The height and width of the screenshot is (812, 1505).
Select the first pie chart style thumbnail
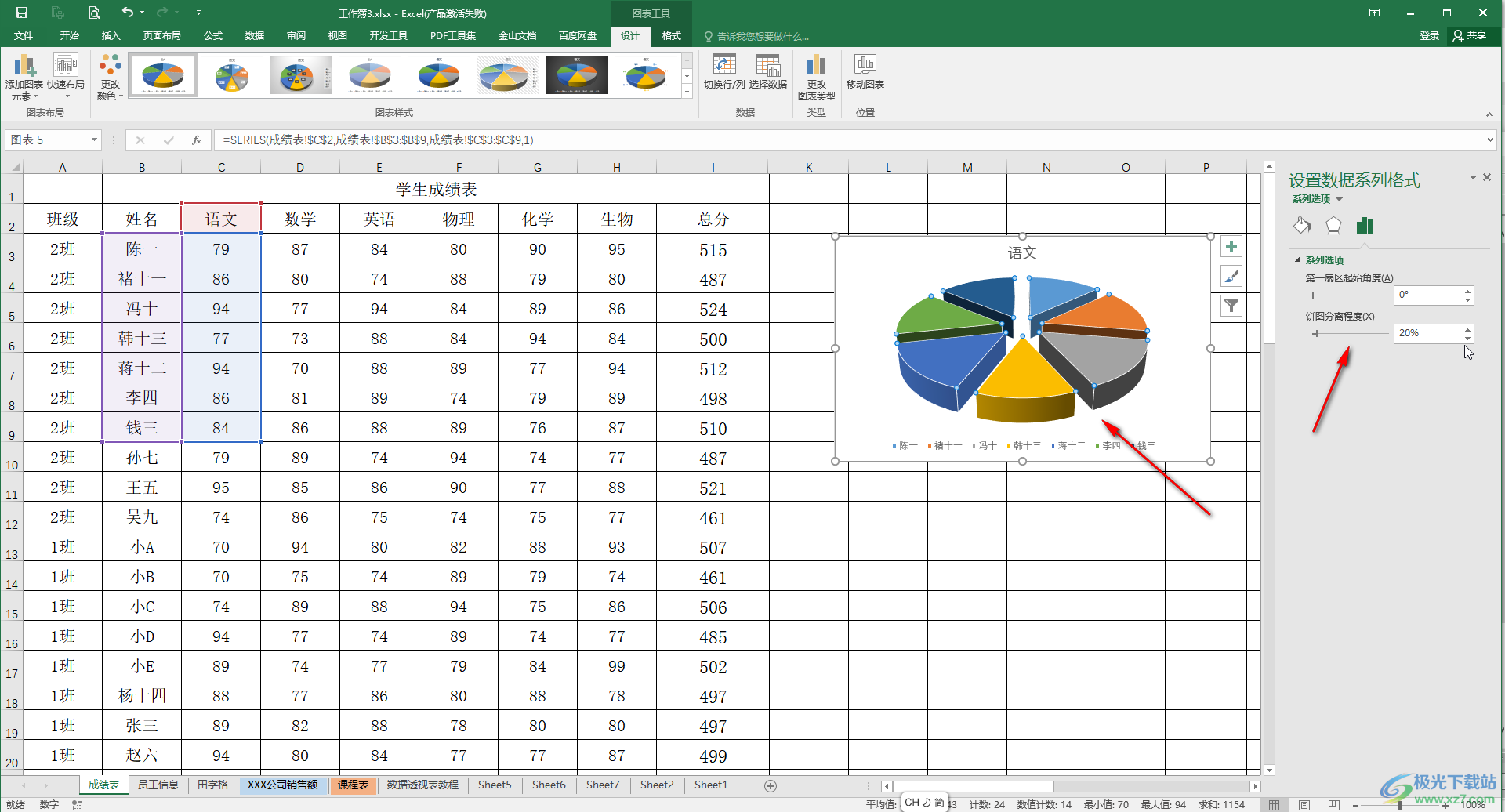click(x=163, y=76)
